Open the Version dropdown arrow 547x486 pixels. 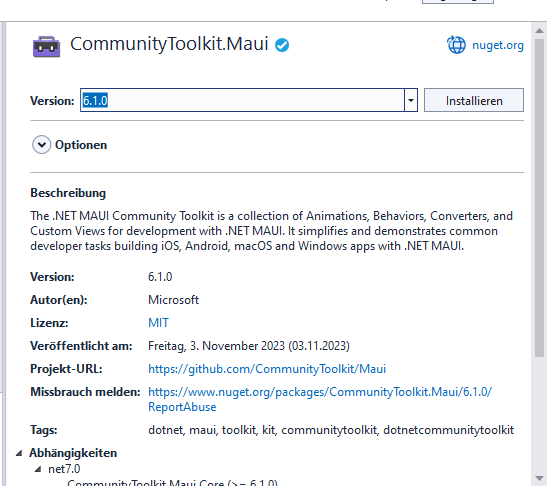tap(411, 100)
